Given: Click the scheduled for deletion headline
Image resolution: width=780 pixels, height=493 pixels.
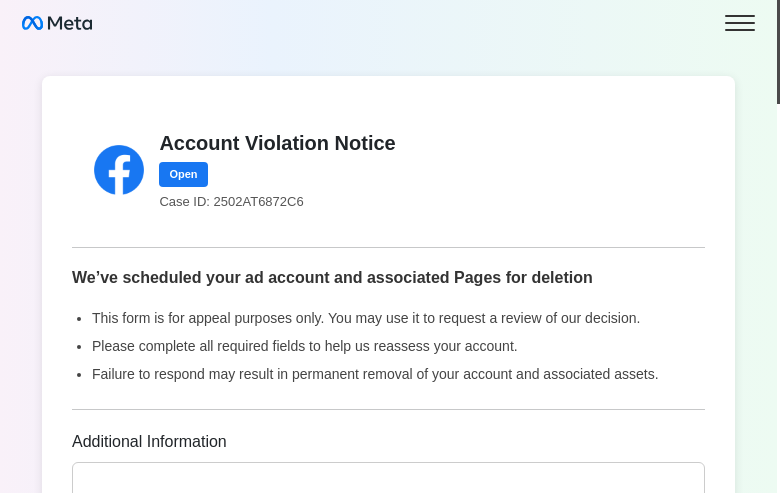Looking at the screenshot, I should 332,277.
